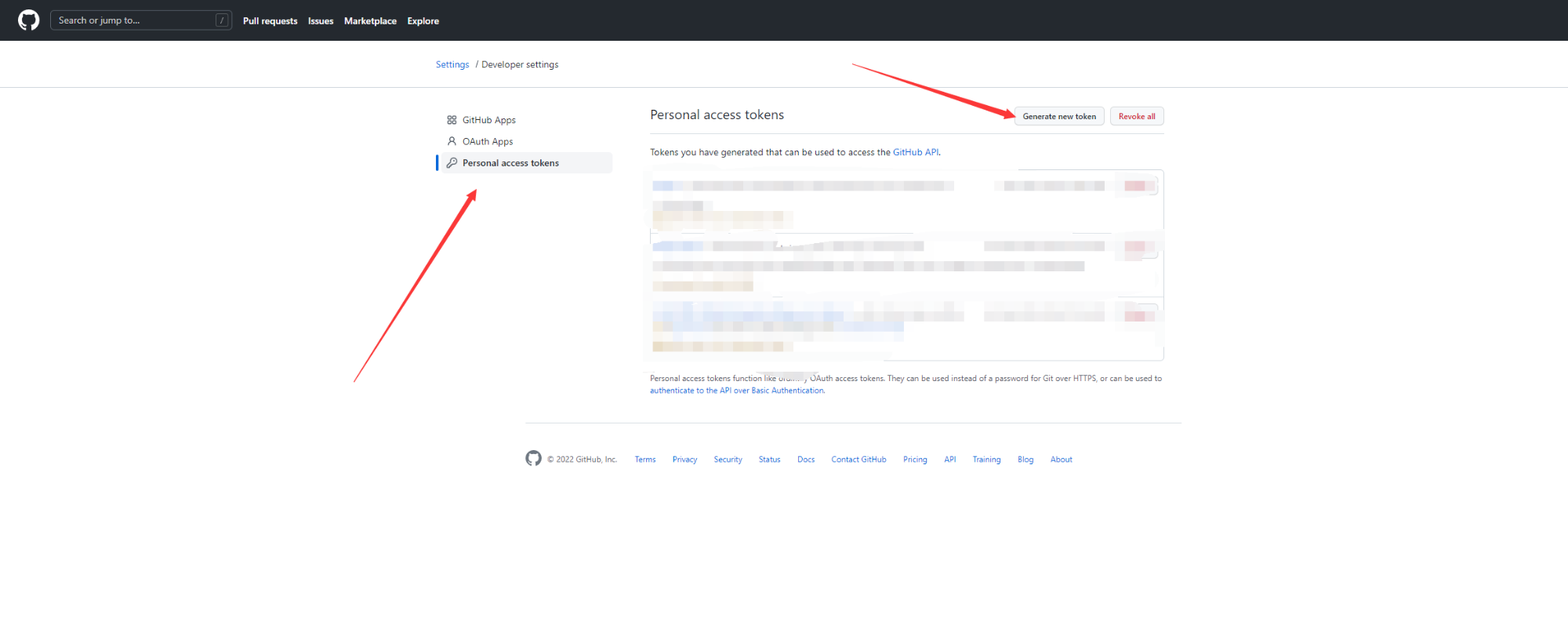Click the '© 2022 GitHub, Inc.' footer text
The width and height of the screenshot is (1568, 643).
[582, 460]
